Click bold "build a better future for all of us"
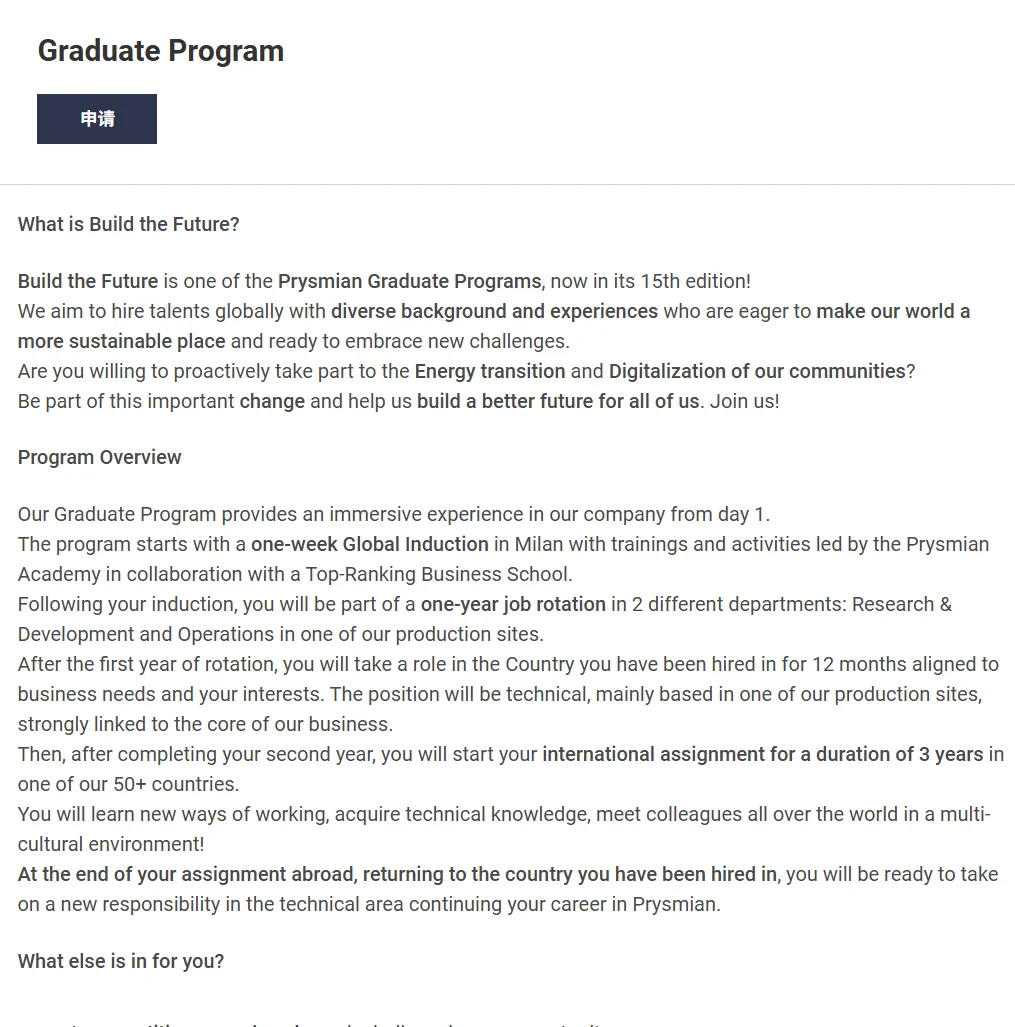This screenshot has width=1015, height=1027. (559, 401)
